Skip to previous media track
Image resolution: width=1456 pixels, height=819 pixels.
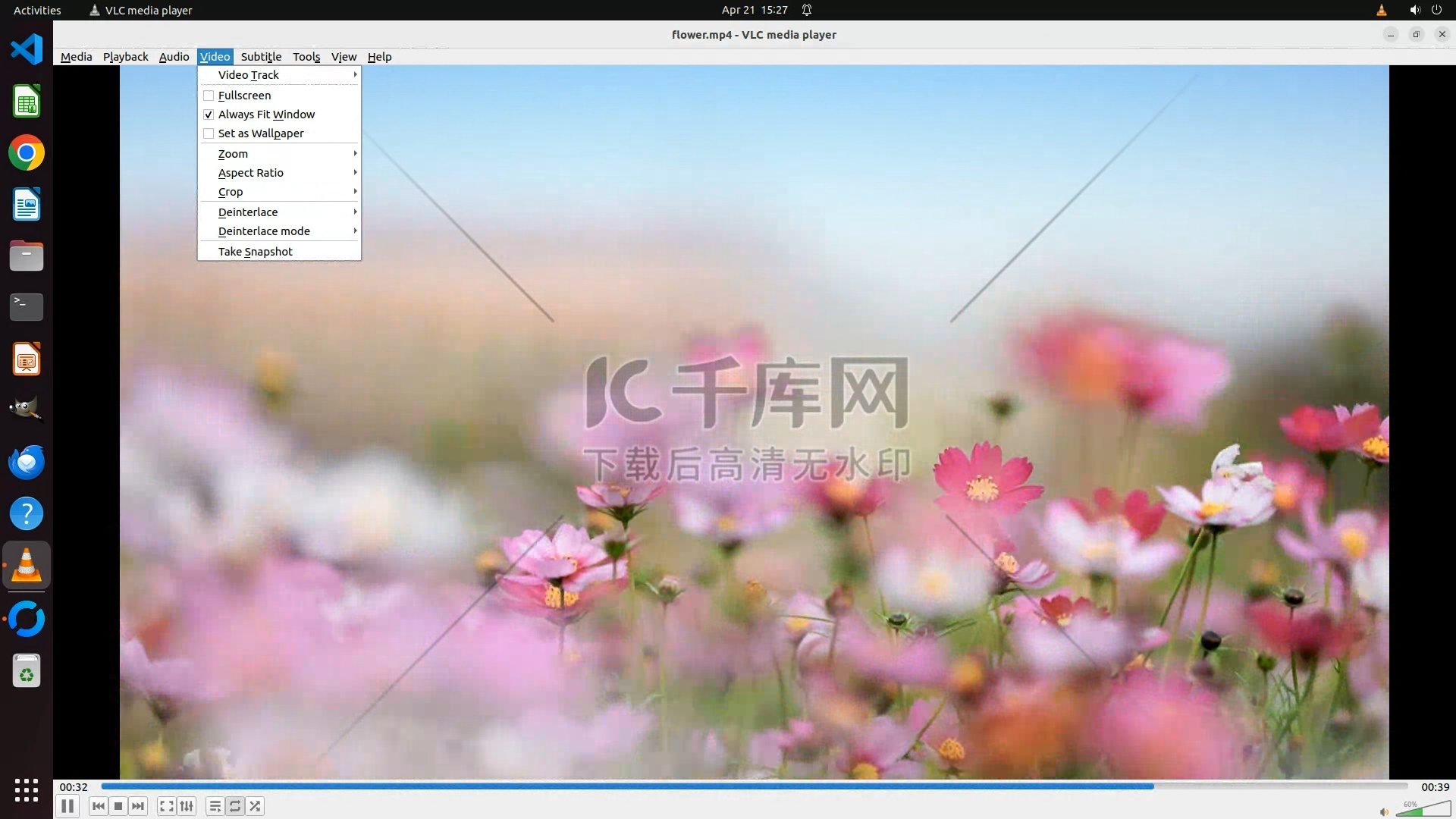(x=98, y=806)
